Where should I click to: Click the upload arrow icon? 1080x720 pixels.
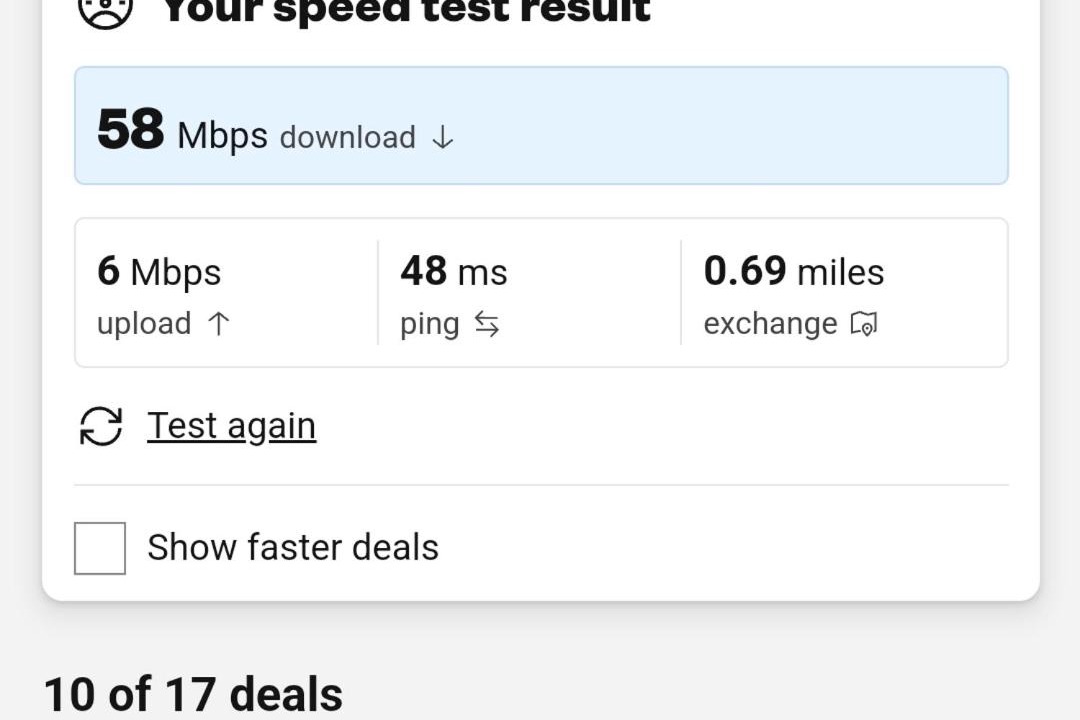[x=219, y=323]
